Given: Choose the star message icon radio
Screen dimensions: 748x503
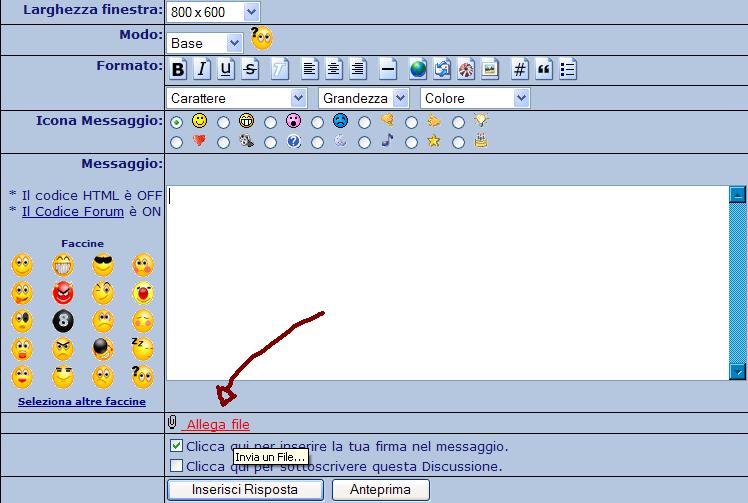Looking at the screenshot, I should coord(411,142).
